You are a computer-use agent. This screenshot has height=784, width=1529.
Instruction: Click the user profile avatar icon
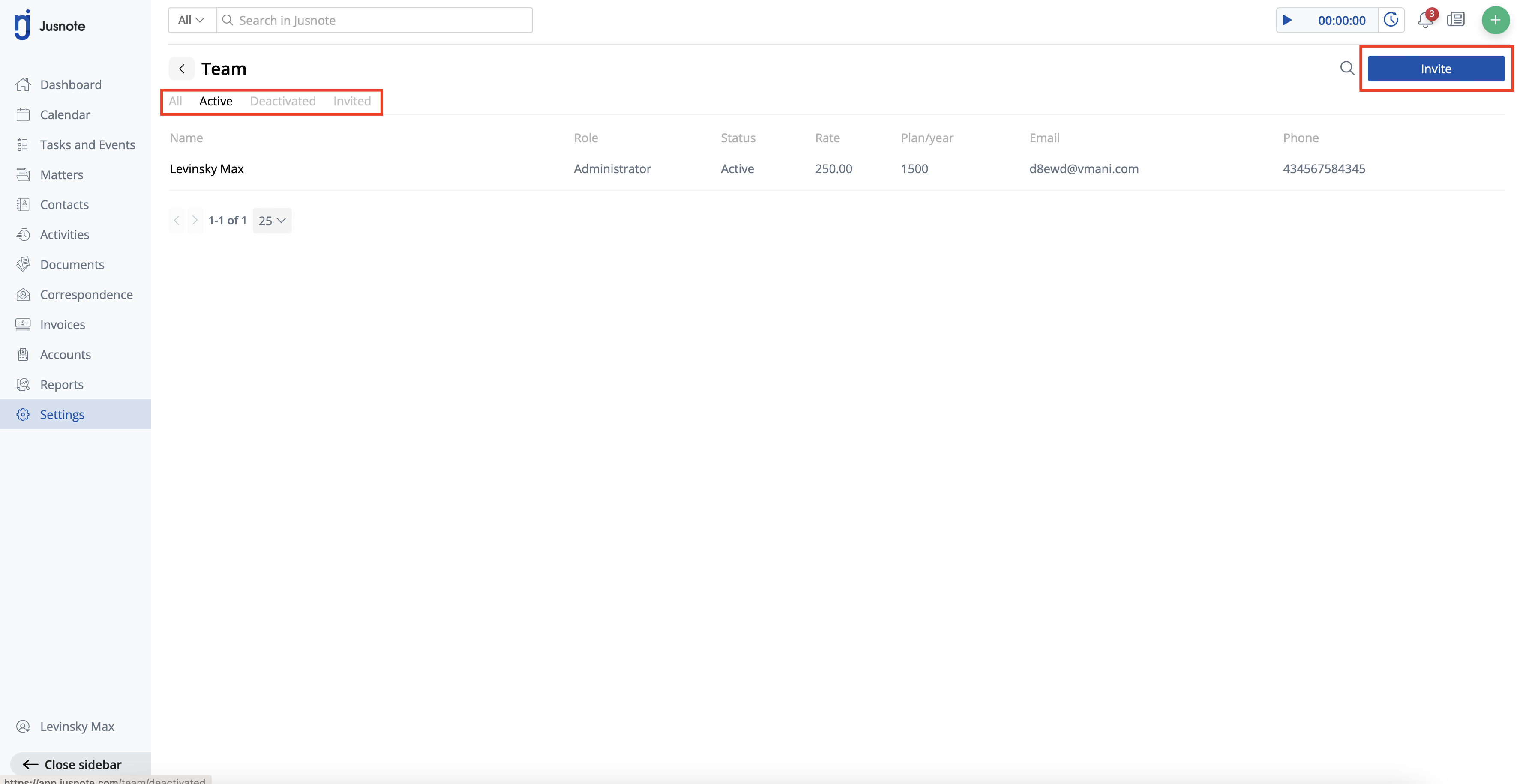pos(23,726)
